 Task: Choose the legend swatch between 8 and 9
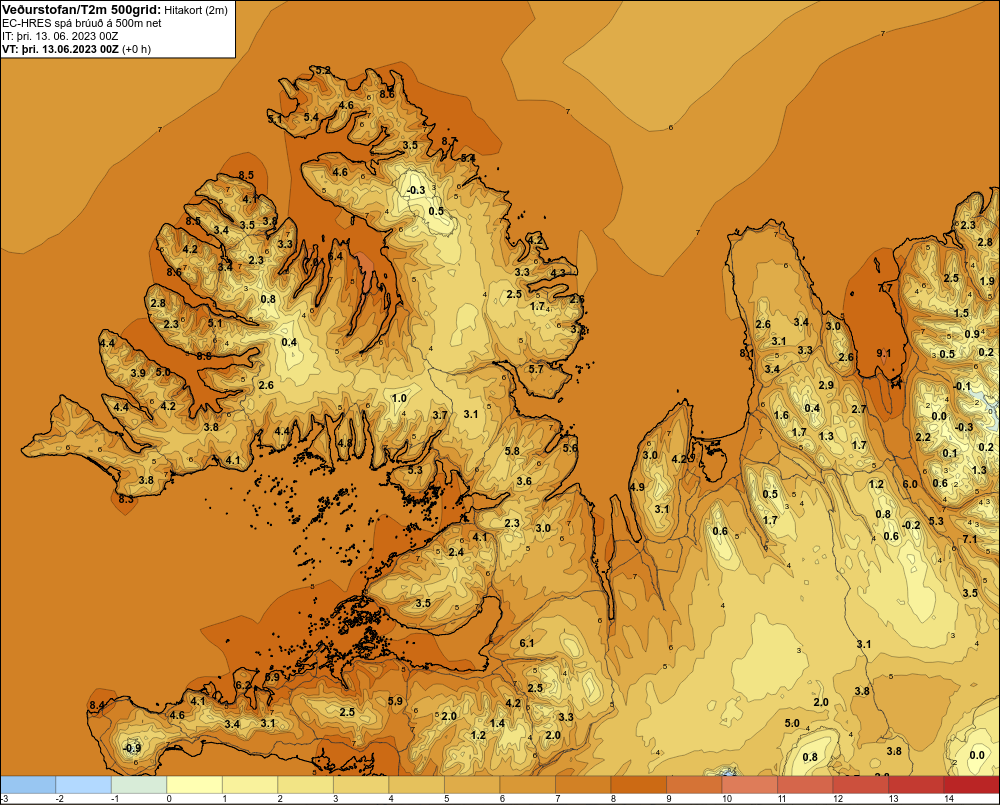[x=638, y=785]
